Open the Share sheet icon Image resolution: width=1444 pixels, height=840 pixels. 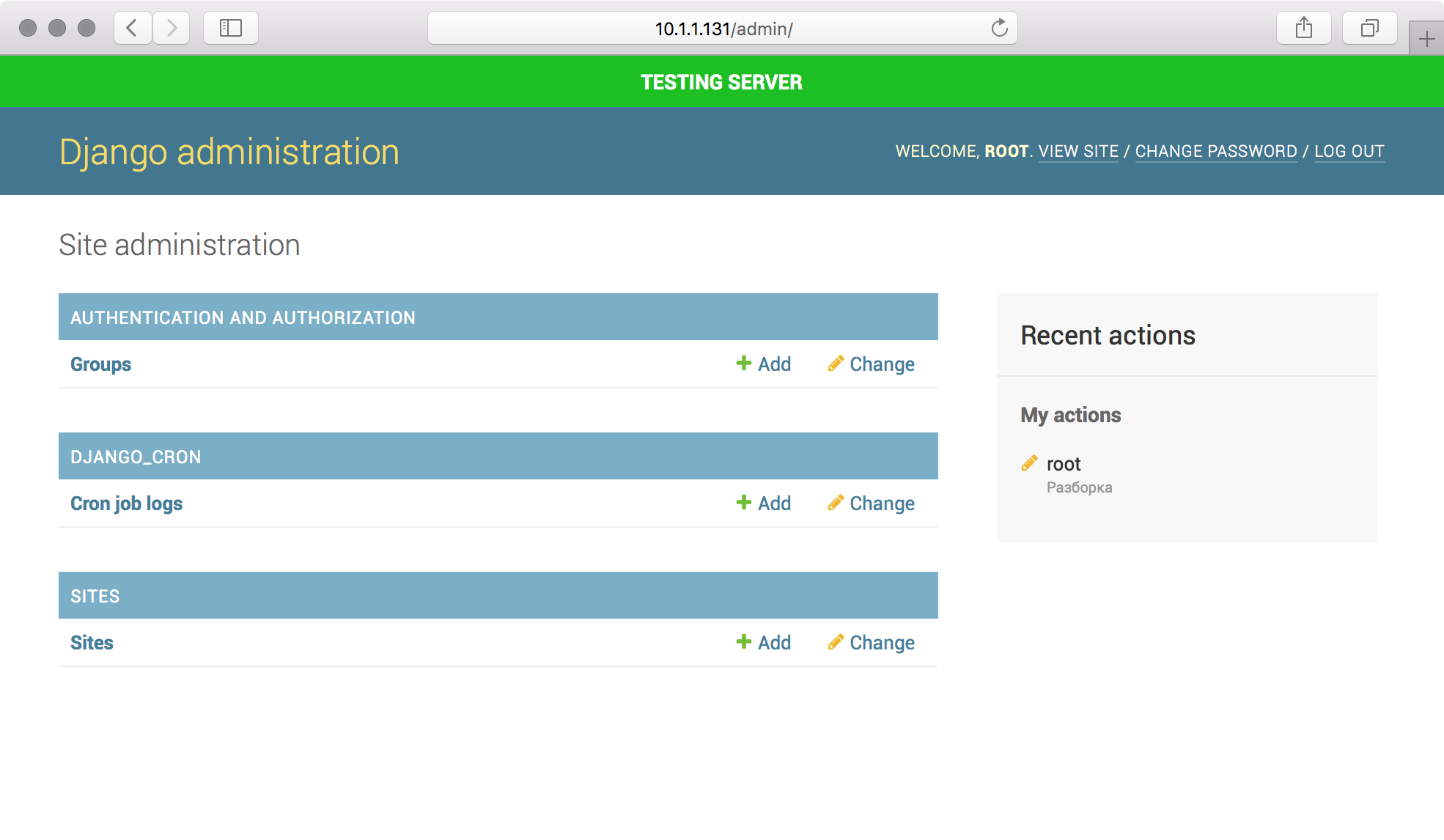(x=1303, y=29)
